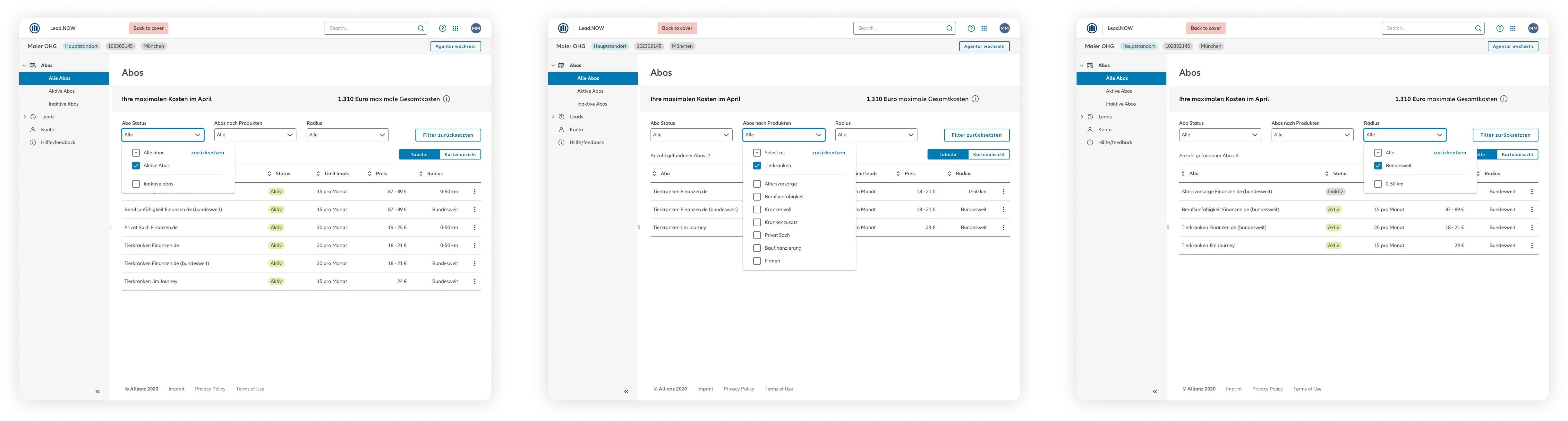Uncheck the Bundesweit radius checkbox
Viewport: 1568px width, 421px height.
[1378, 166]
